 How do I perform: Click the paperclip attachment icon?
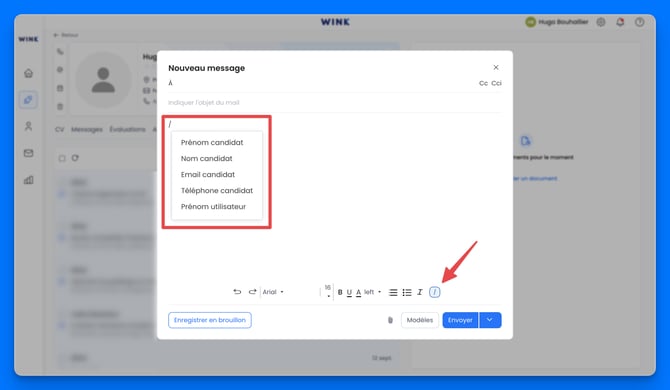(x=390, y=320)
